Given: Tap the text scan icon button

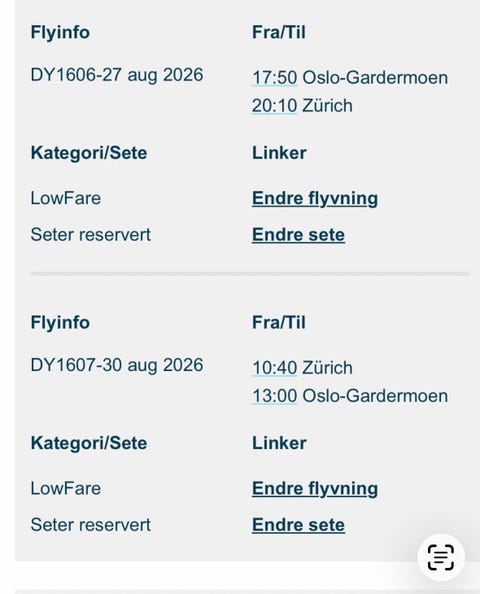Looking at the screenshot, I should 441,557.
